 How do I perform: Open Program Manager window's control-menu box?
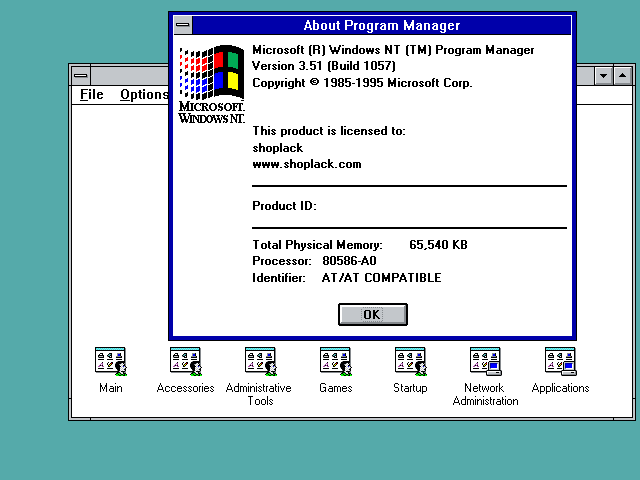tap(81, 76)
